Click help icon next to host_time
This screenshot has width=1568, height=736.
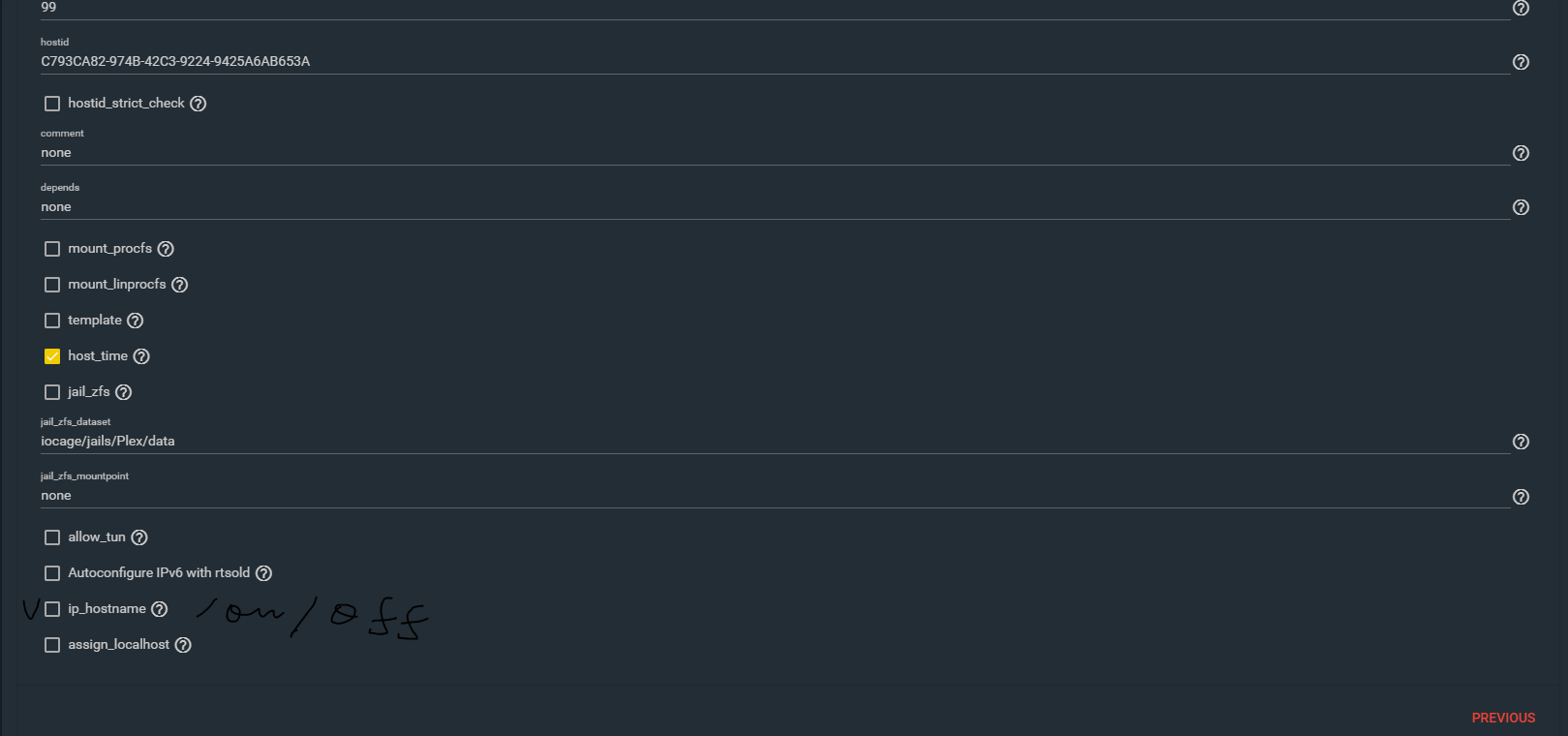(x=141, y=356)
